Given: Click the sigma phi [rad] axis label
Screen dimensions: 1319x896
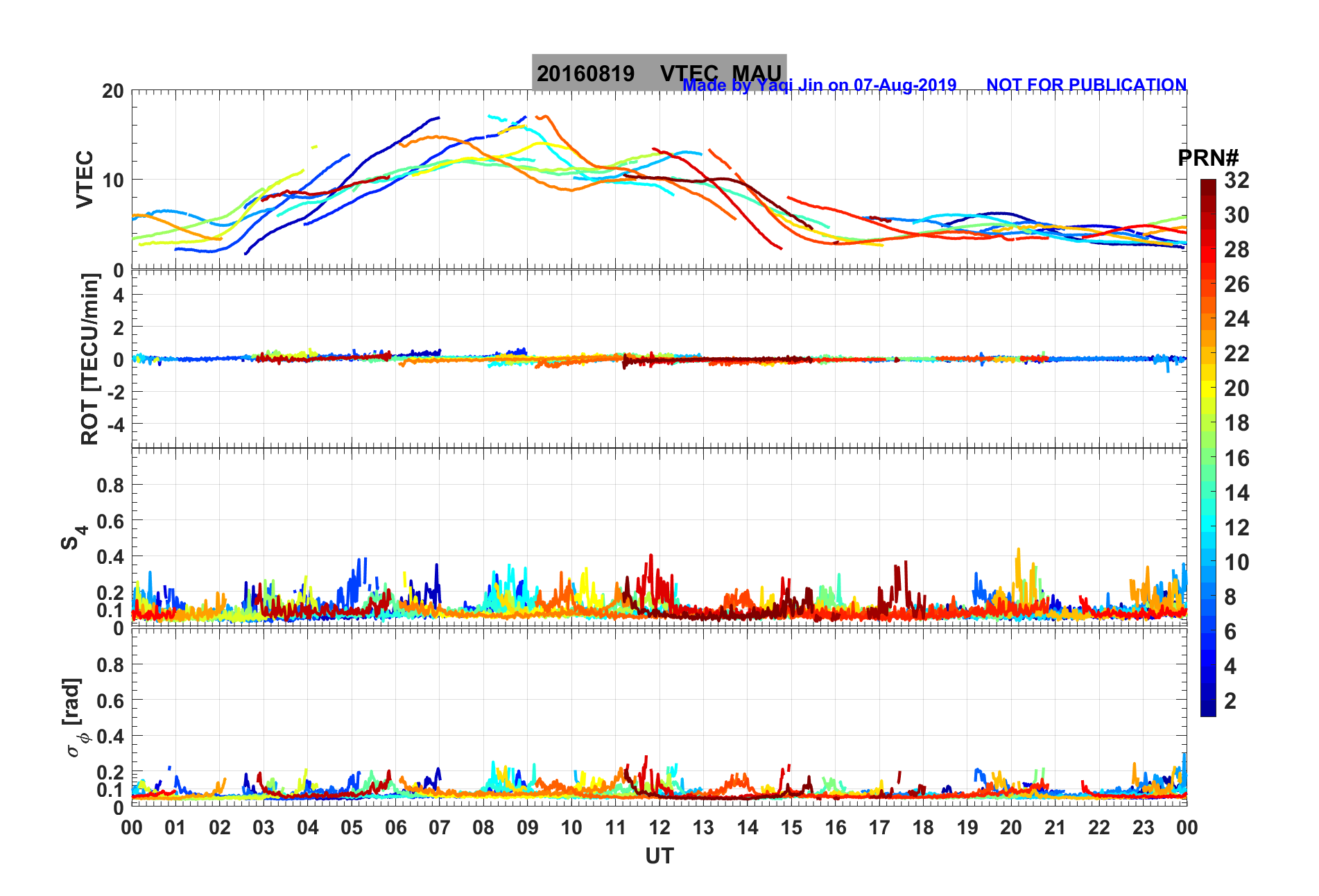Looking at the screenshot, I should coord(75,717).
